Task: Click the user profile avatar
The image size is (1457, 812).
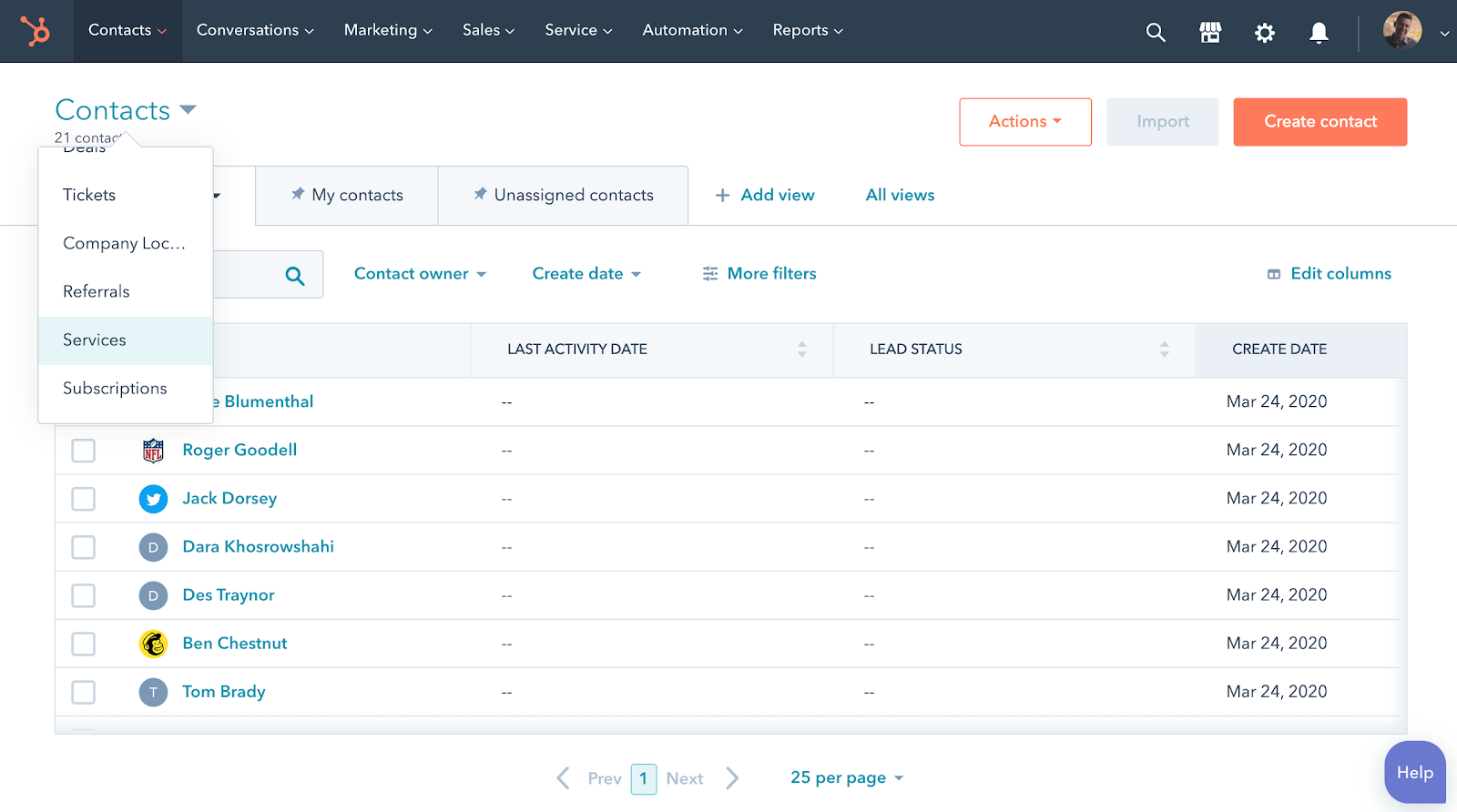Action: (x=1402, y=30)
